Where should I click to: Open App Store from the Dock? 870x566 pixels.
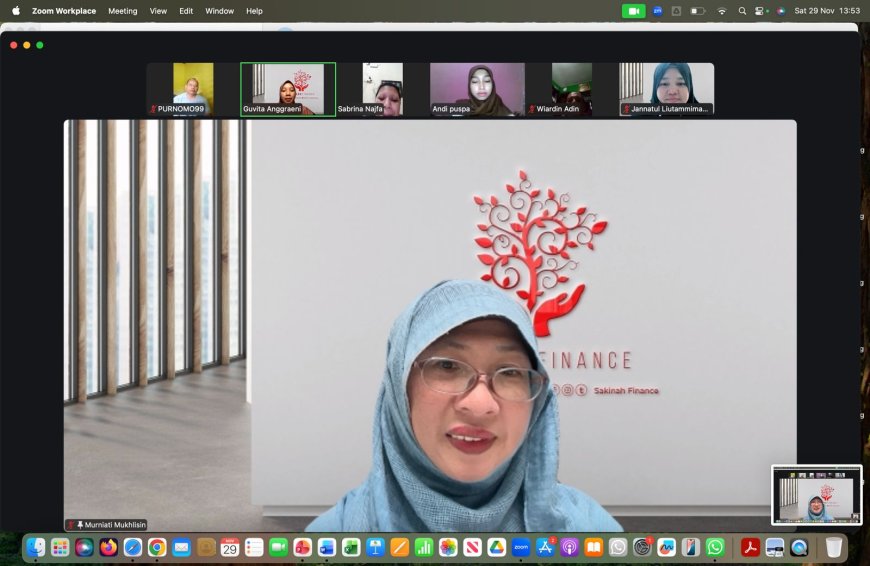(x=545, y=548)
